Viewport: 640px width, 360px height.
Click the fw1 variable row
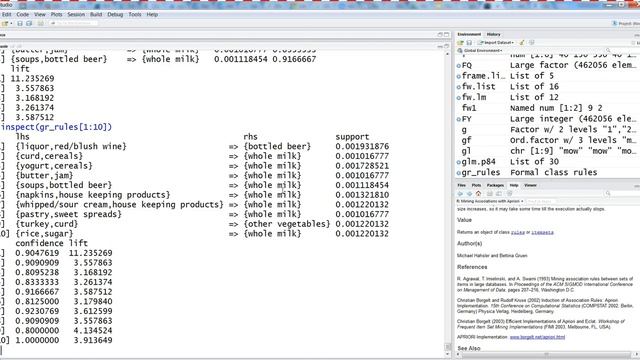coord(548,108)
